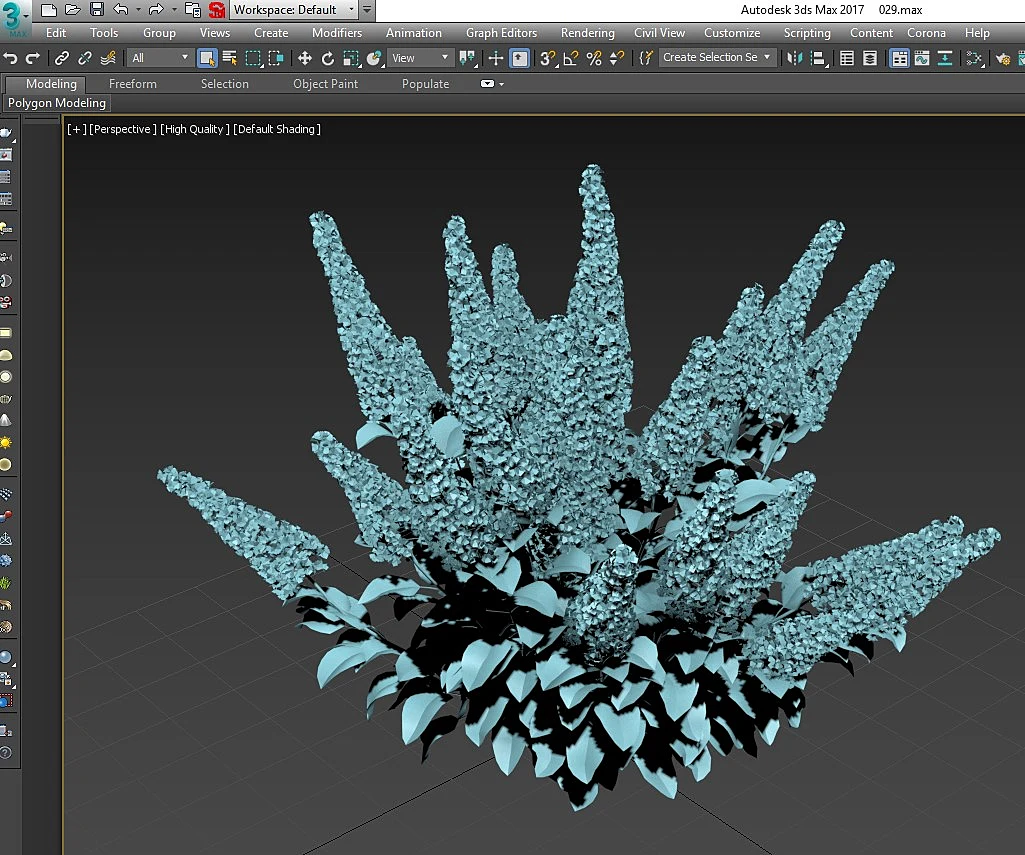Open Create Selection Set dropdown

[x=717, y=58]
